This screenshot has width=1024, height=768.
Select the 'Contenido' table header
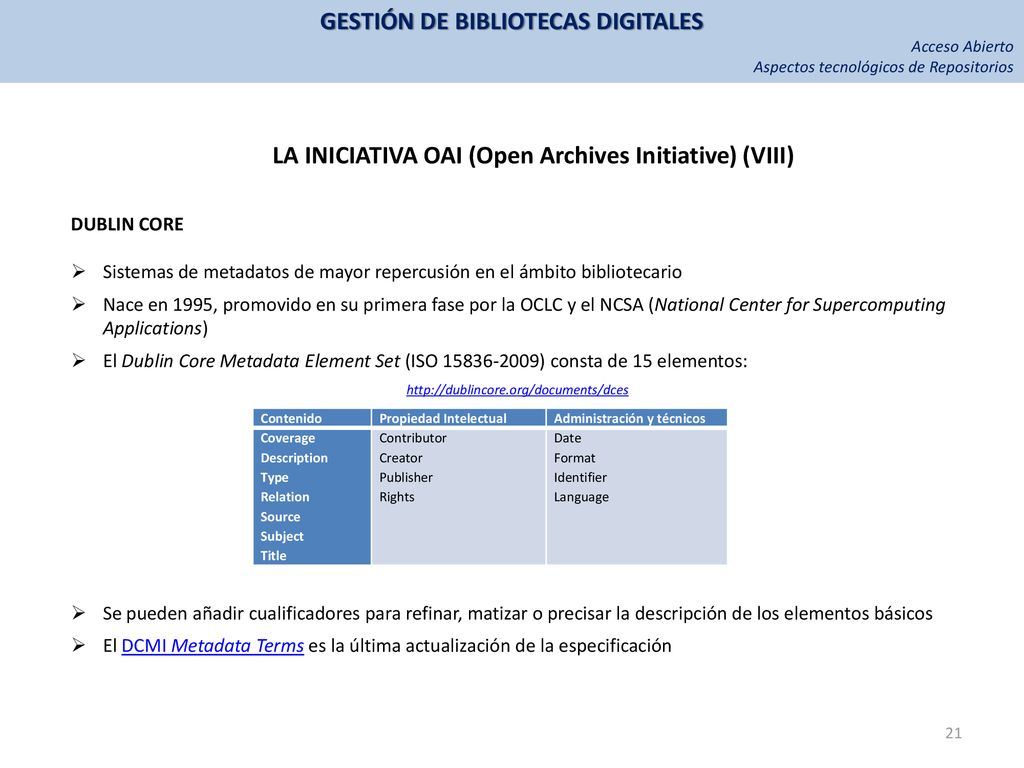coord(291,419)
